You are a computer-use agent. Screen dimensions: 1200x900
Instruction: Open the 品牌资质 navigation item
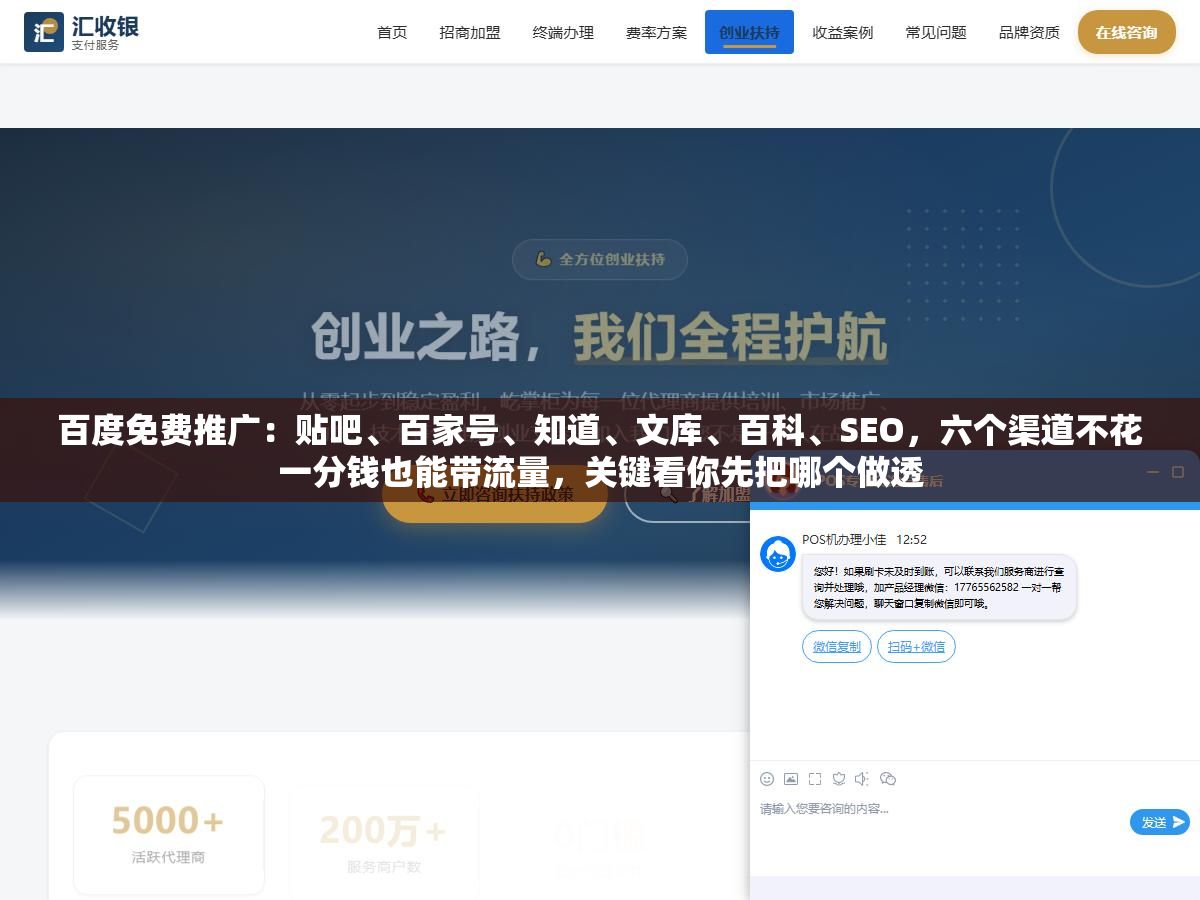point(1029,32)
